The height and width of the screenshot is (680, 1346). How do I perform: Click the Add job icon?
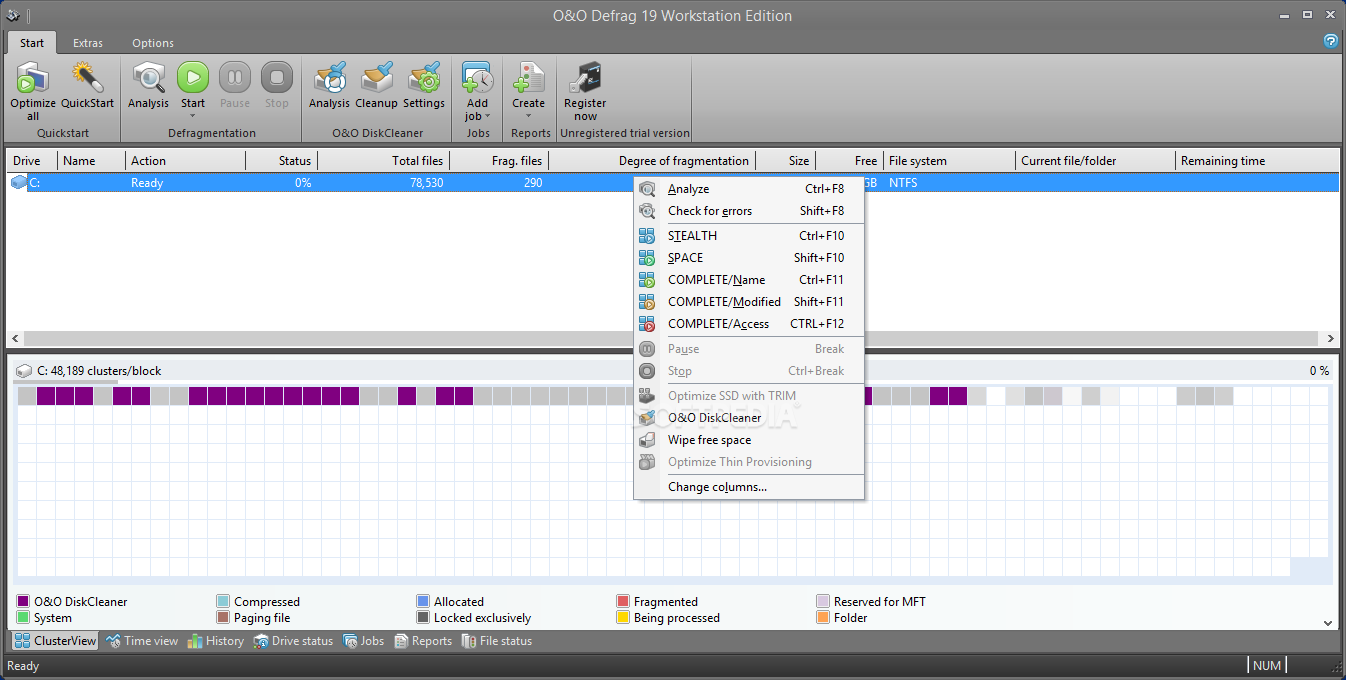pos(478,77)
